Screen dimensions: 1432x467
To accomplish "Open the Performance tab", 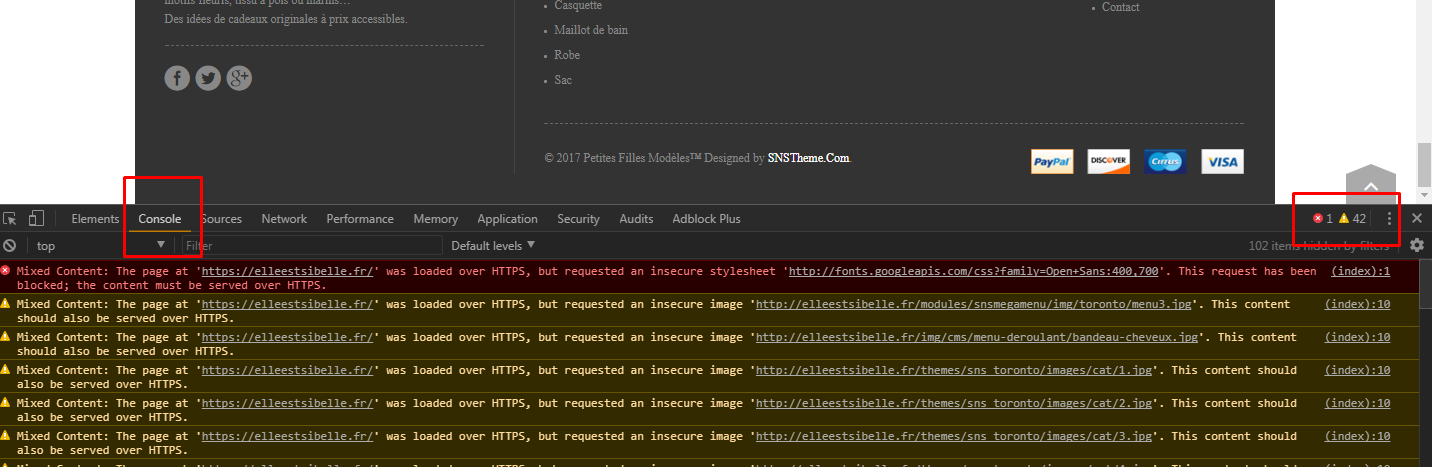I will pos(360,219).
